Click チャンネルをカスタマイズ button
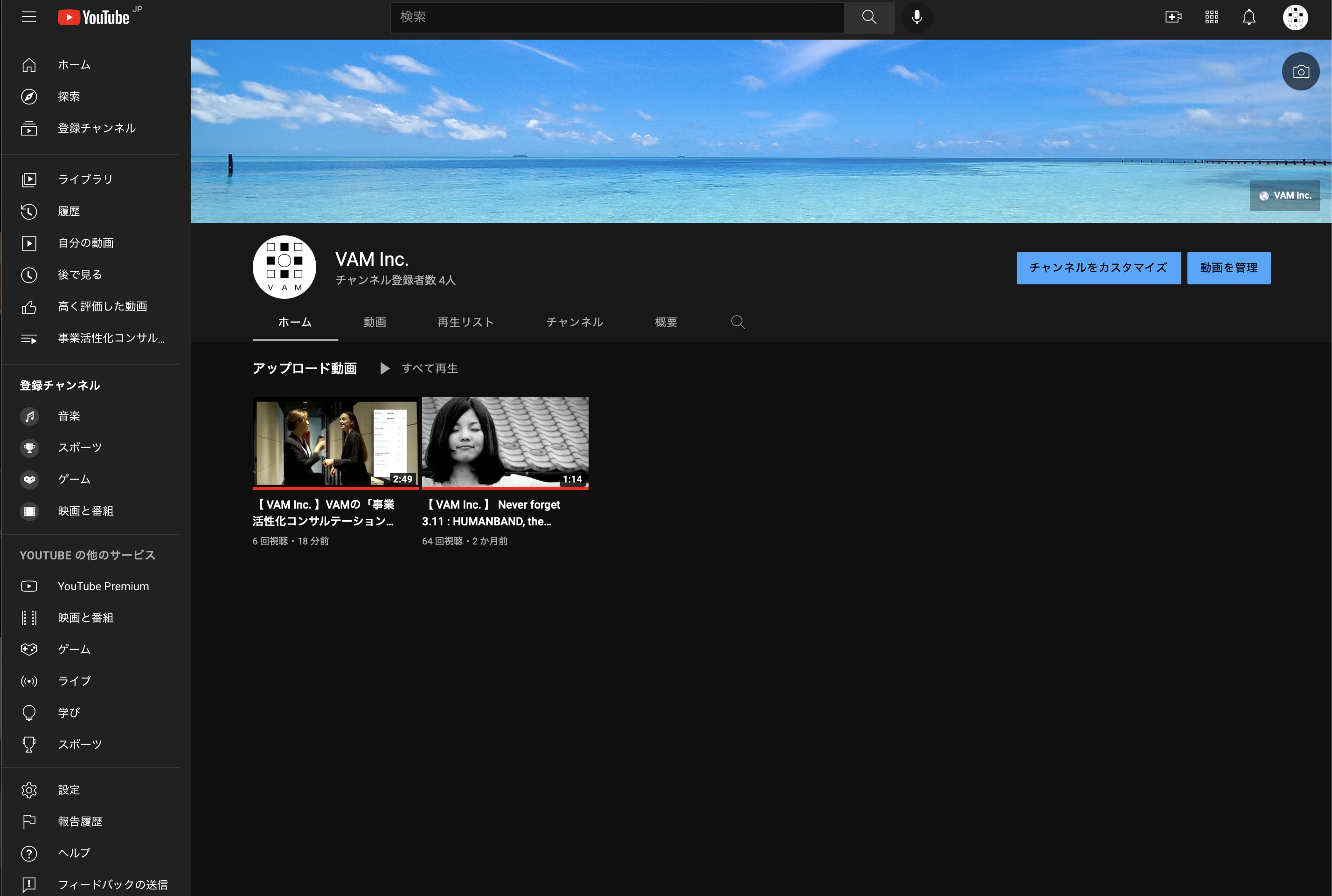This screenshot has height=896, width=1332. pos(1098,268)
